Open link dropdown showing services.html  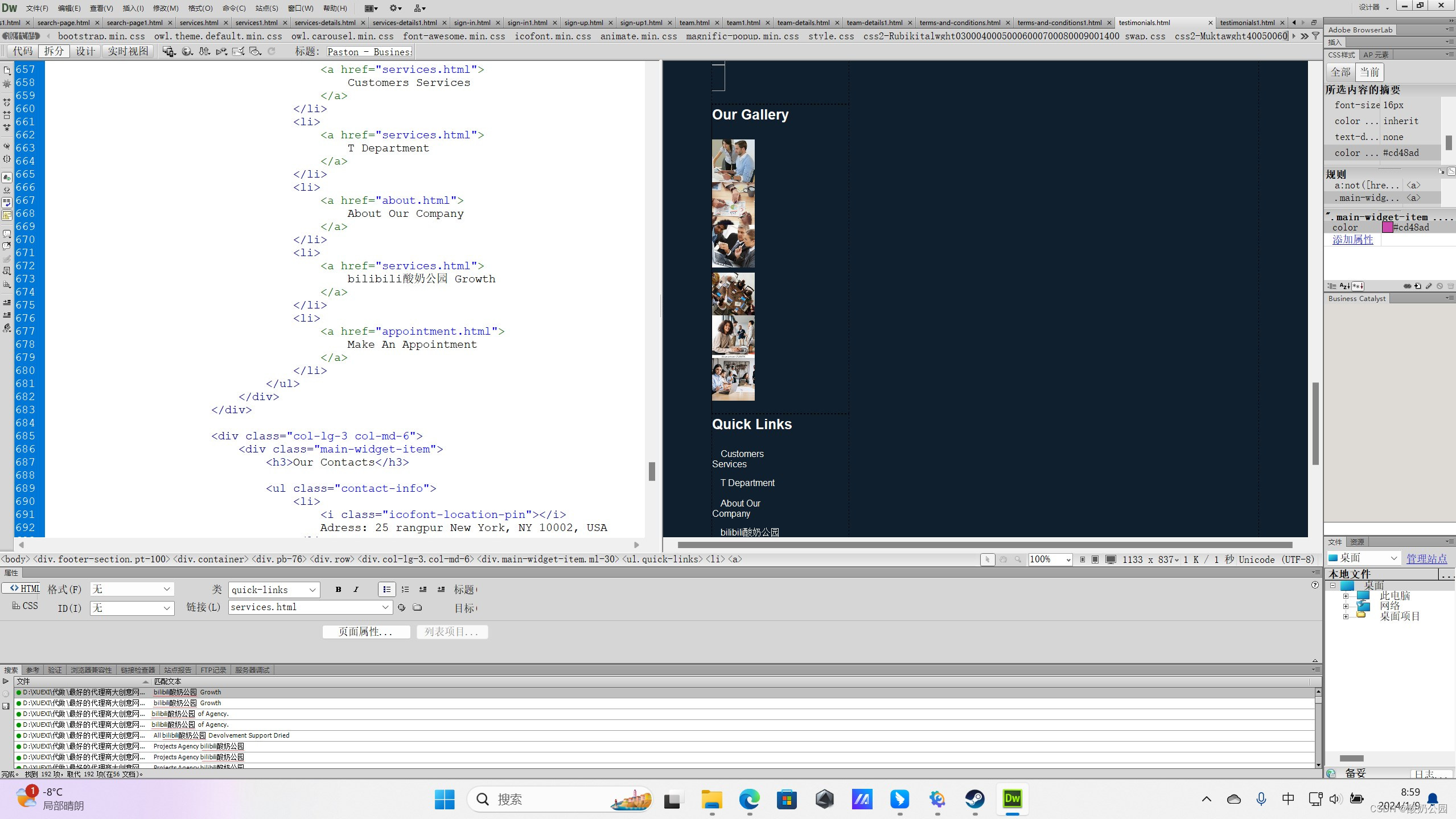click(310, 607)
